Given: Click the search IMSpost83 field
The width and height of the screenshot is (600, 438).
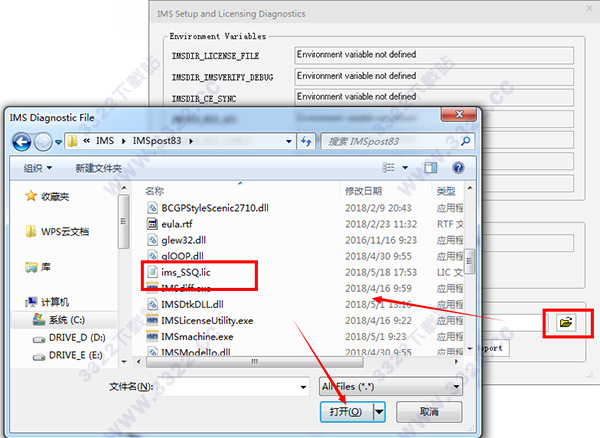Looking at the screenshot, I should [398, 142].
